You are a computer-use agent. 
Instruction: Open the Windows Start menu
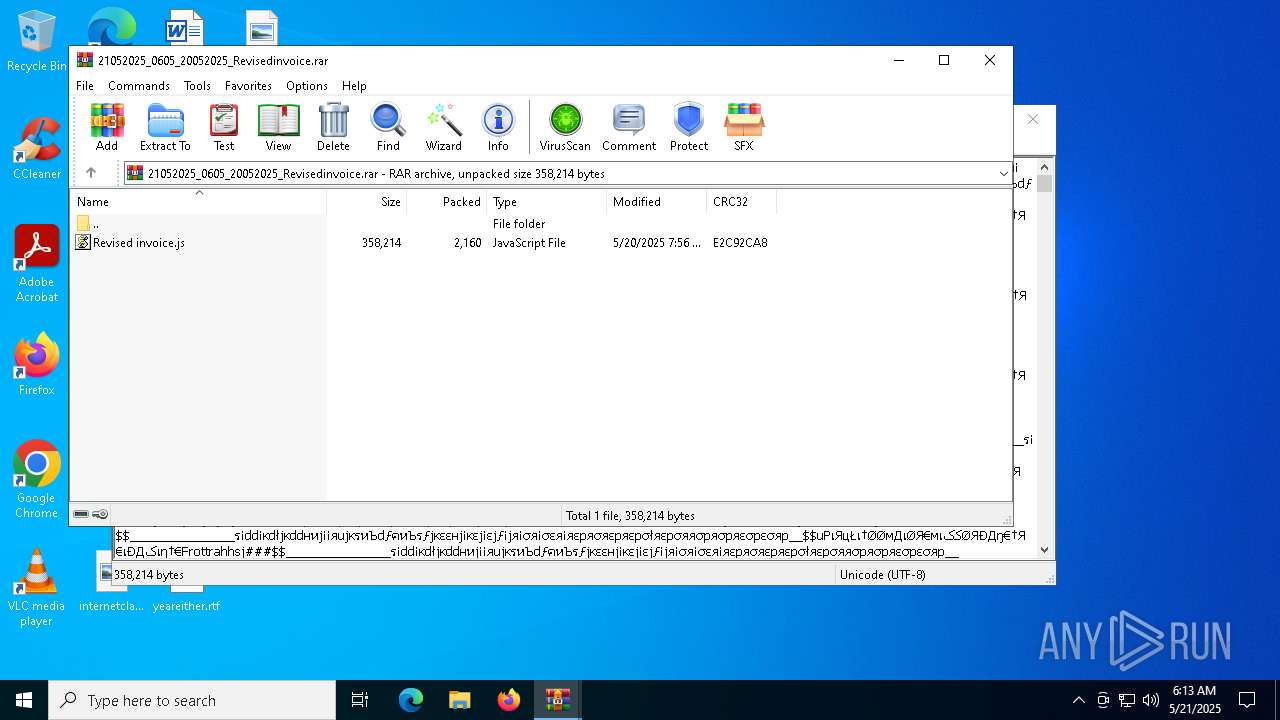pyautogui.click(x=24, y=700)
